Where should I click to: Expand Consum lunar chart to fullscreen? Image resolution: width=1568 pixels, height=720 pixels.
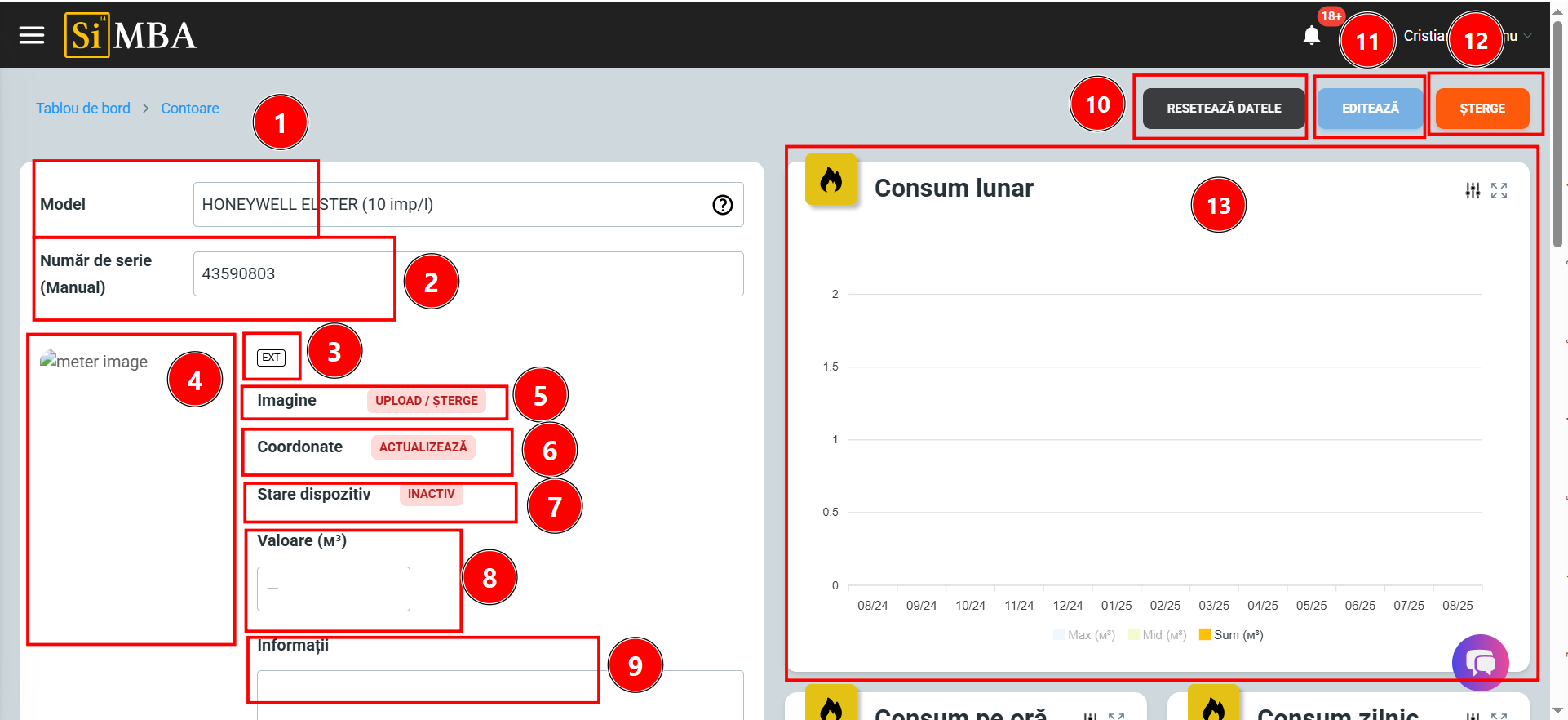coord(1499,190)
